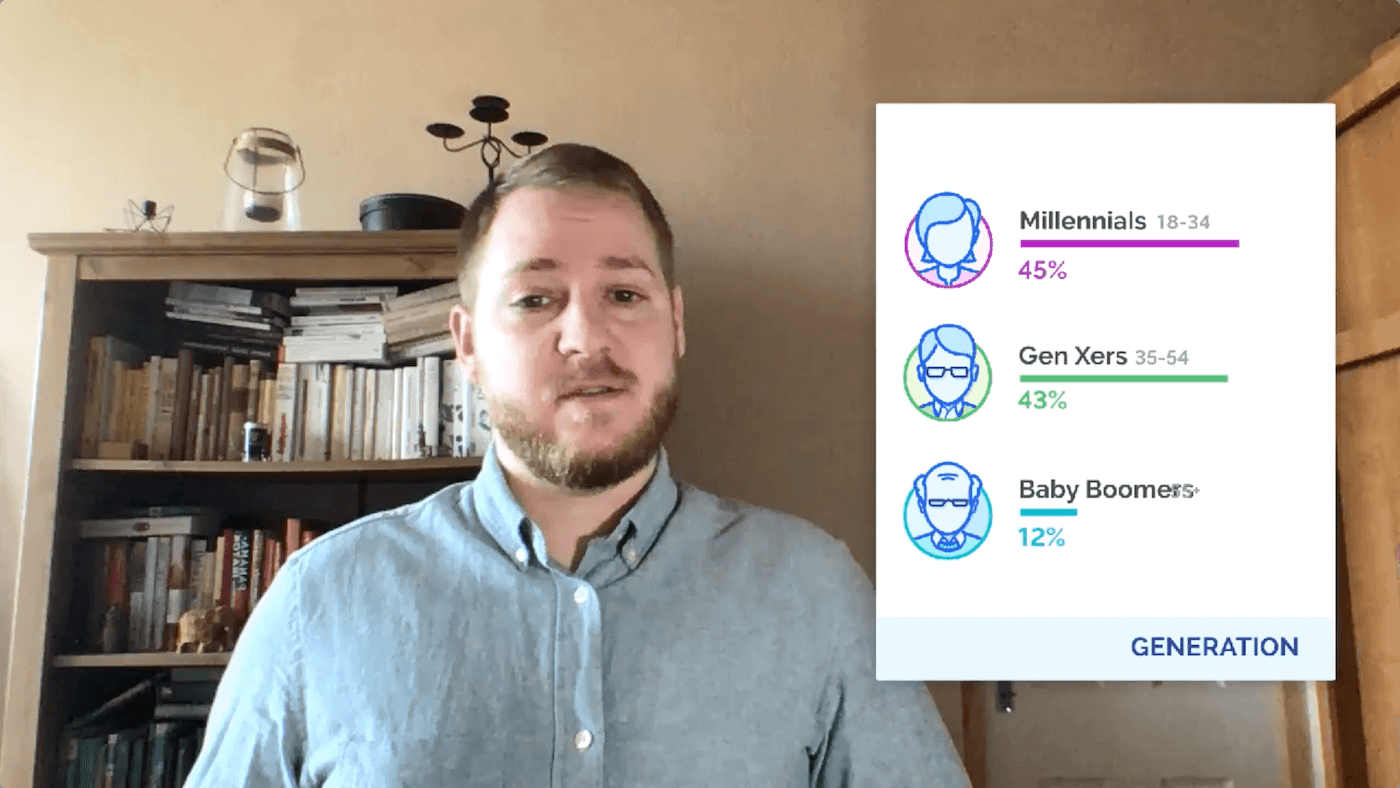Click the 12% value
Screen dimensions: 1400x788
coord(1041,538)
